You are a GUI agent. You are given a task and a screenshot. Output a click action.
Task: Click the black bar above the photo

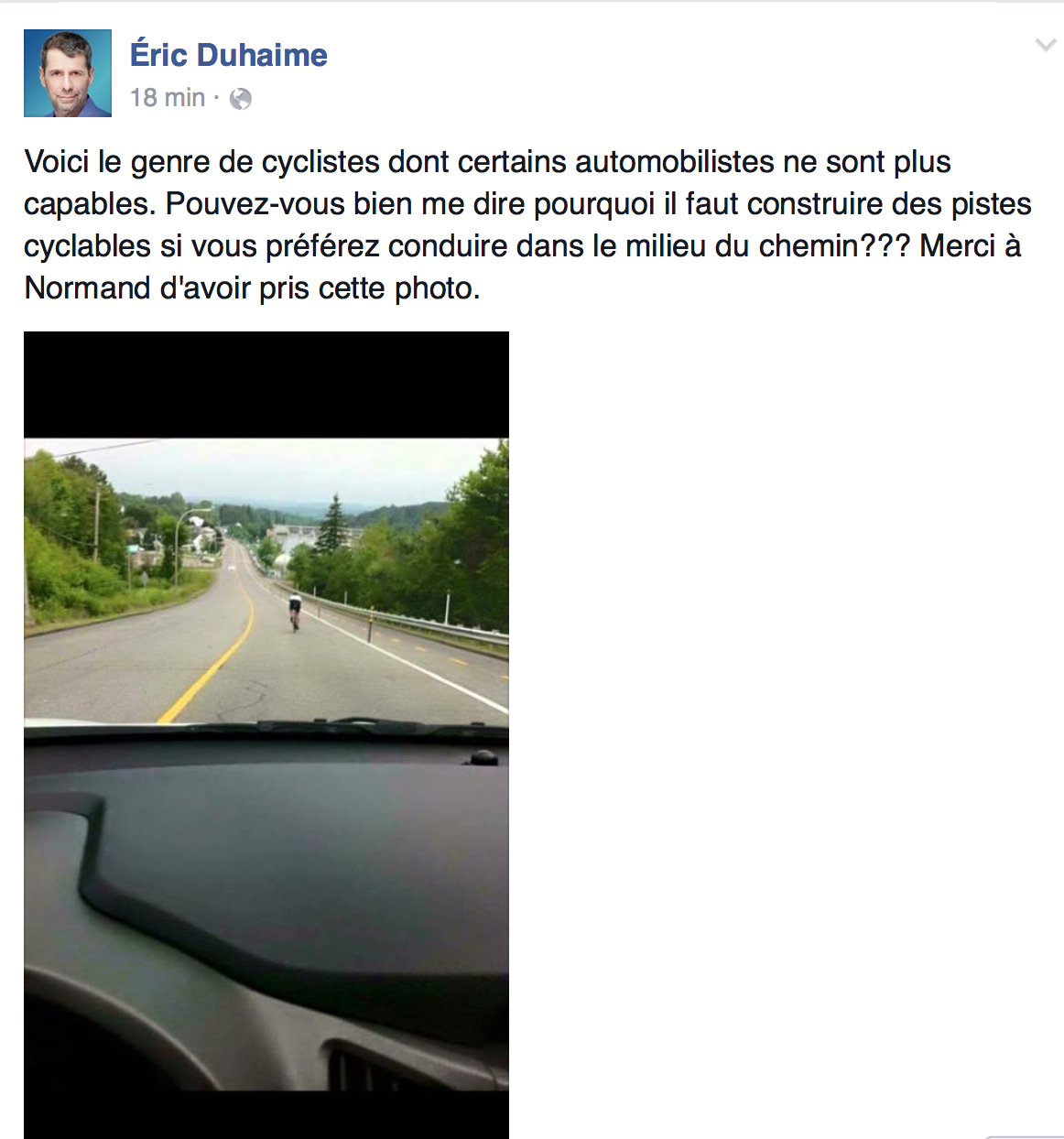(266, 385)
